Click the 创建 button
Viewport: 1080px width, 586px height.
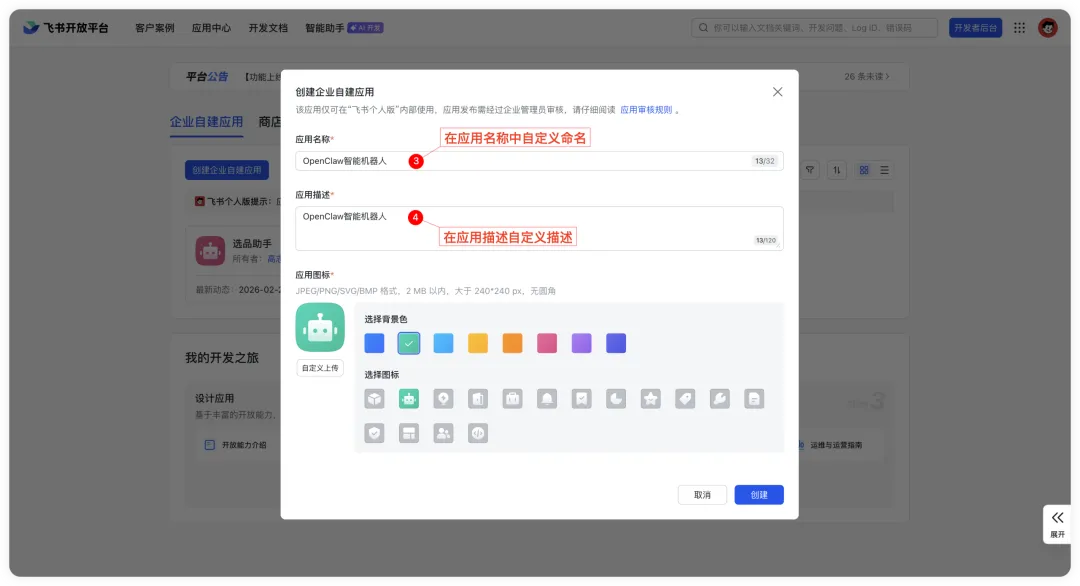click(759, 495)
